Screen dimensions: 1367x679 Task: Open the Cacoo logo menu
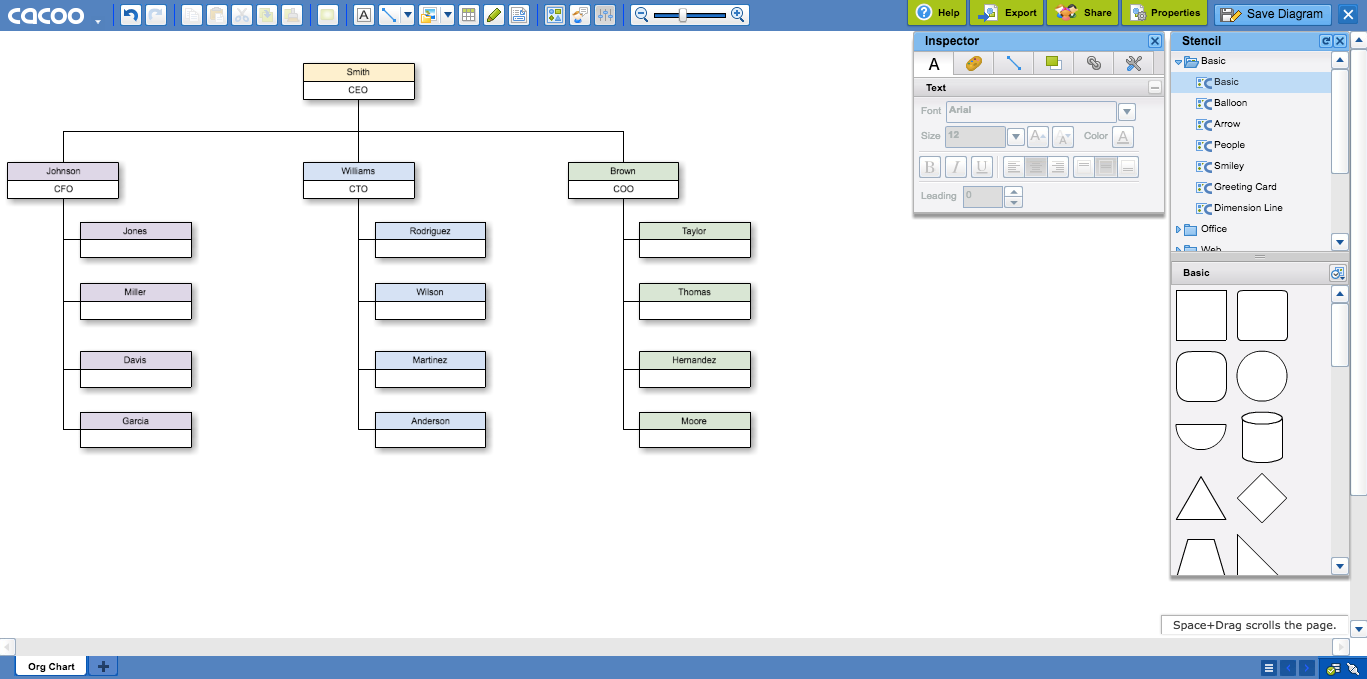coord(55,16)
